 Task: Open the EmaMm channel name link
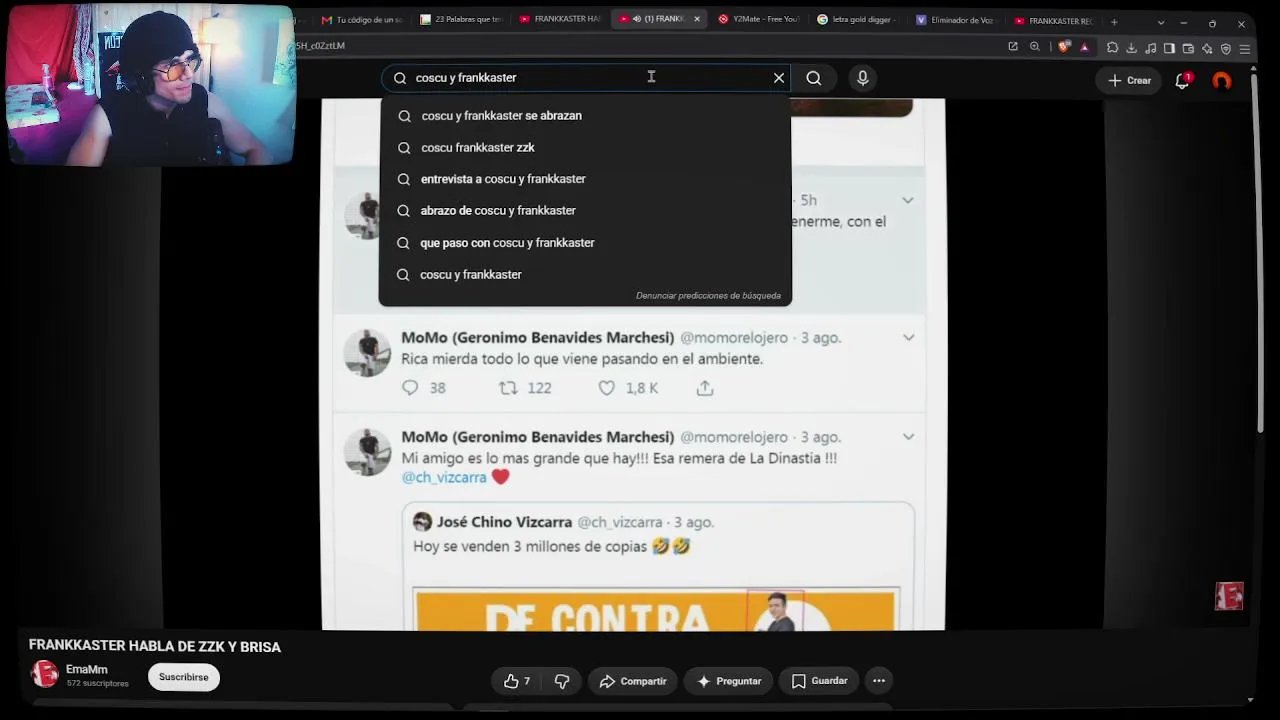[86, 669]
